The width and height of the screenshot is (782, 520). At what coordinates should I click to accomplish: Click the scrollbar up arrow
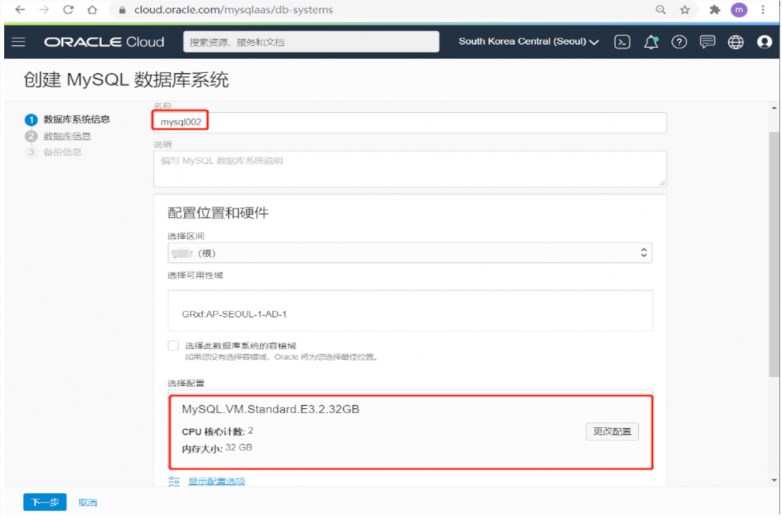[774, 108]
